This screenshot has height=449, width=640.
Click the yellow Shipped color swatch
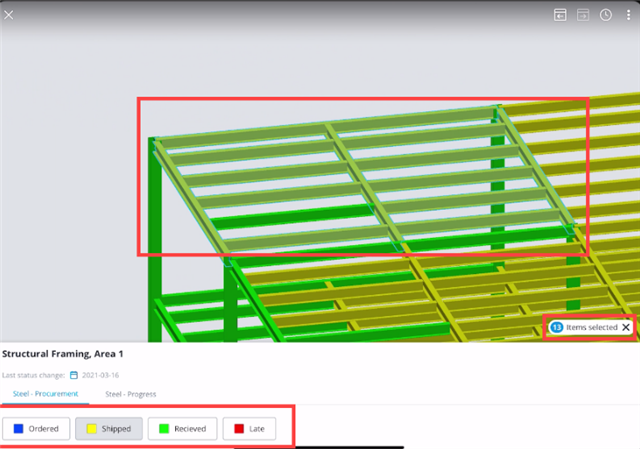pyautogui.click(x=91, y=429)
